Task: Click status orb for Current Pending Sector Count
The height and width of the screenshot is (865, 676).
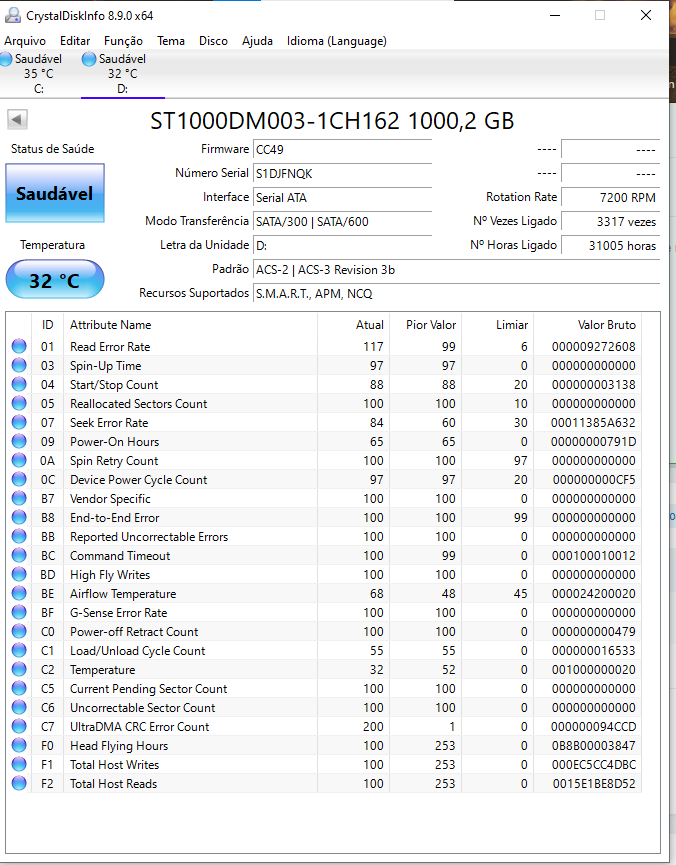Action: click(19, 689)
